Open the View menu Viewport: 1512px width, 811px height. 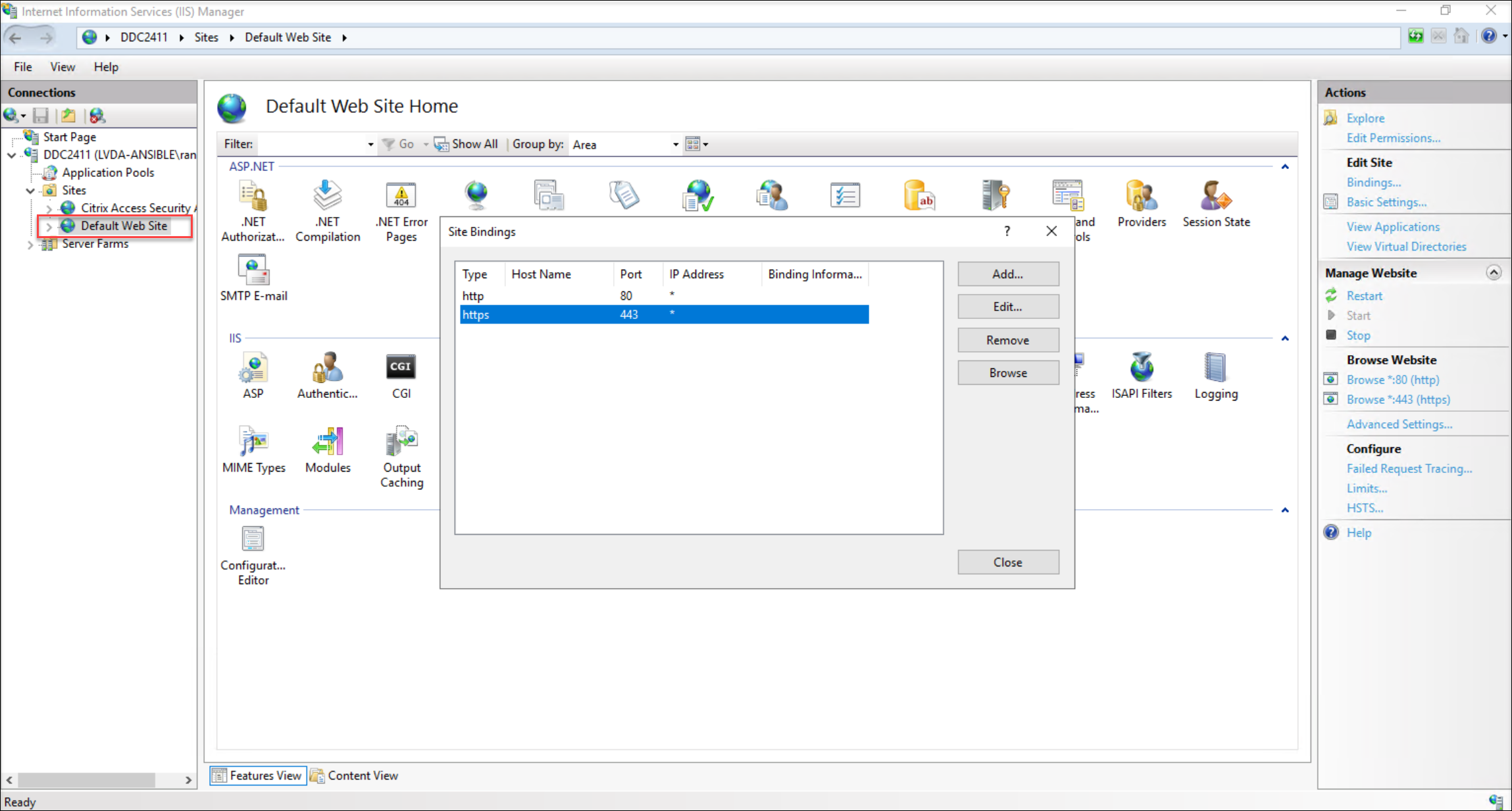pyautogui.click(x=62, y=66)
